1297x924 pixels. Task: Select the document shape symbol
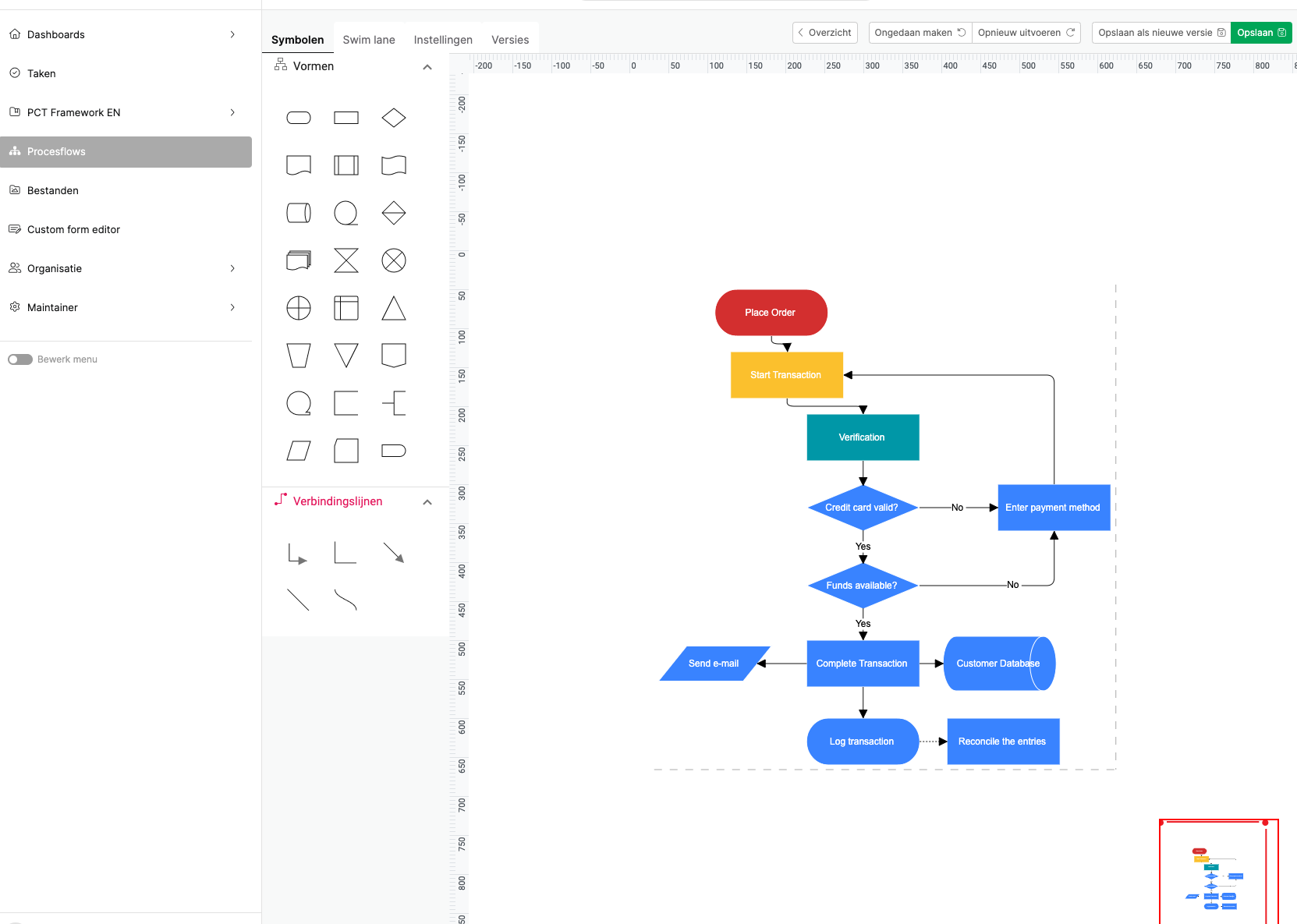tap(299, 165)
